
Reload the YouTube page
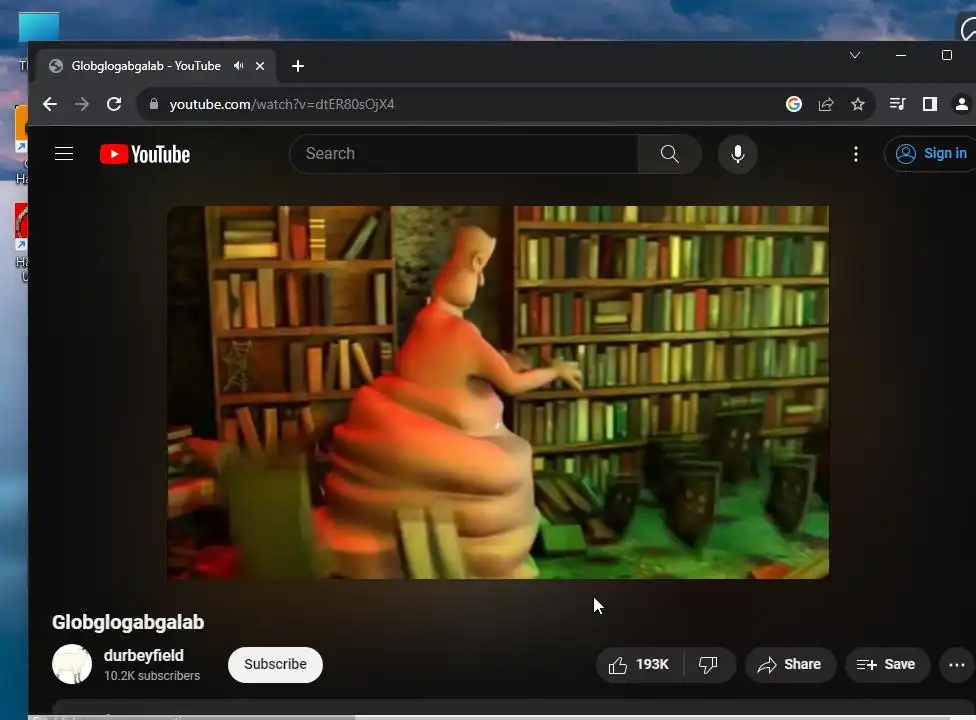click(114, 104)
